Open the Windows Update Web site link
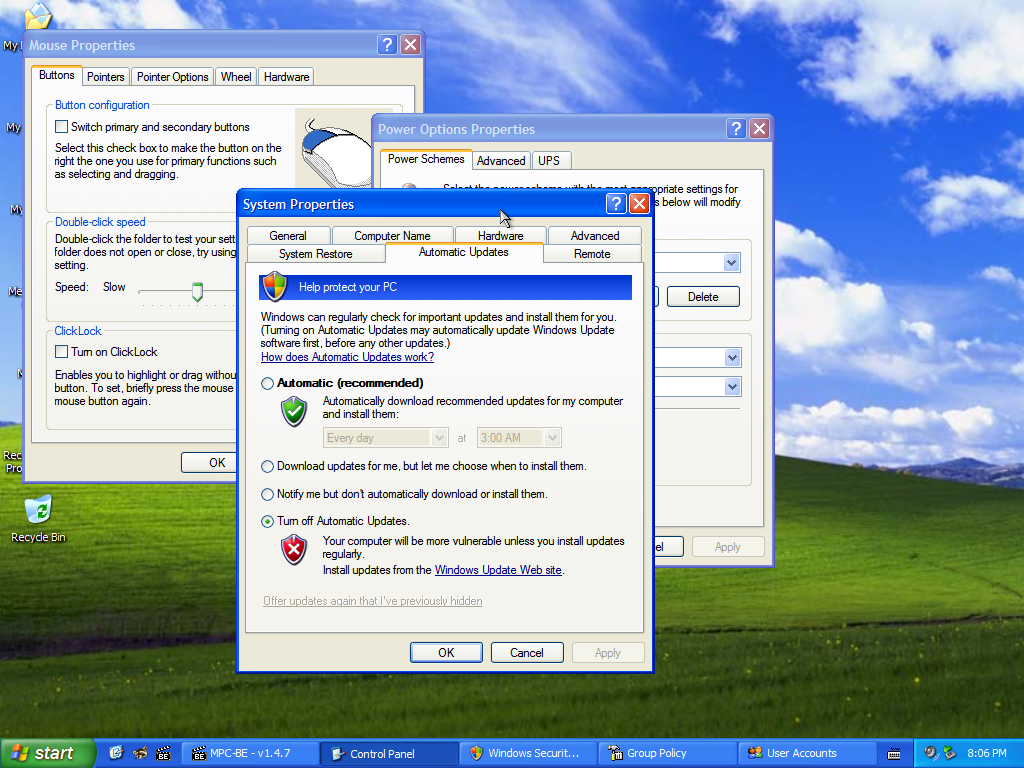The height and width of the screenshot is (768, 1024). [x=498, y=570]
